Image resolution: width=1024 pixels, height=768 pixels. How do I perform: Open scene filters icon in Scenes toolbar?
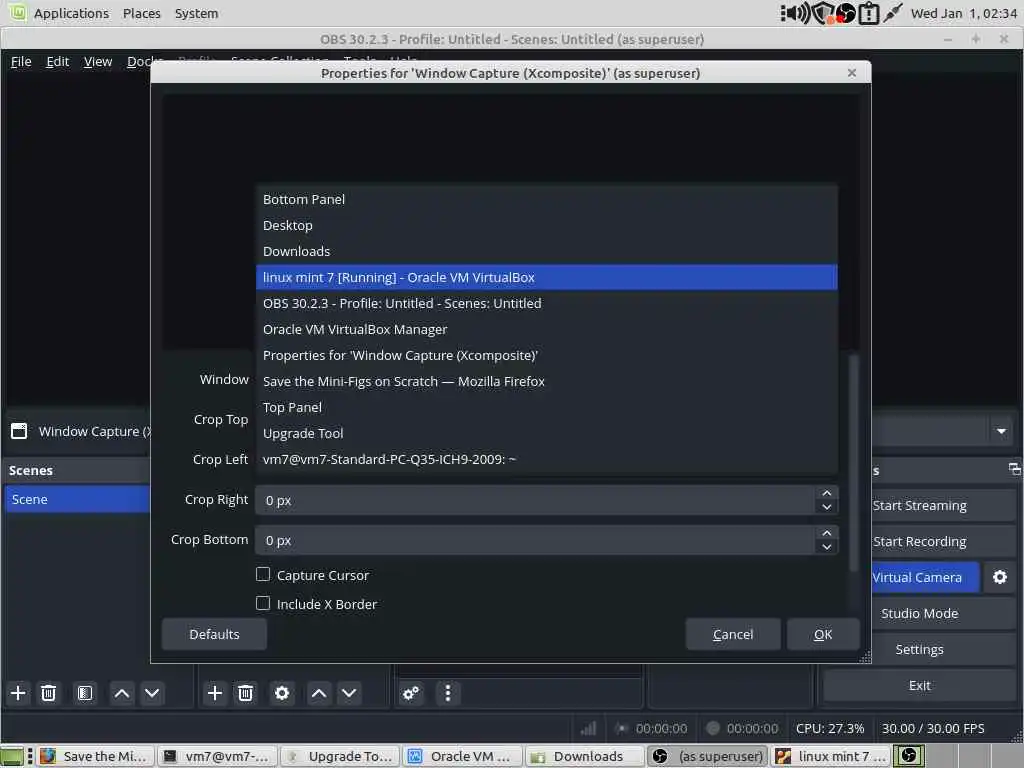click(x=85, y=693)
